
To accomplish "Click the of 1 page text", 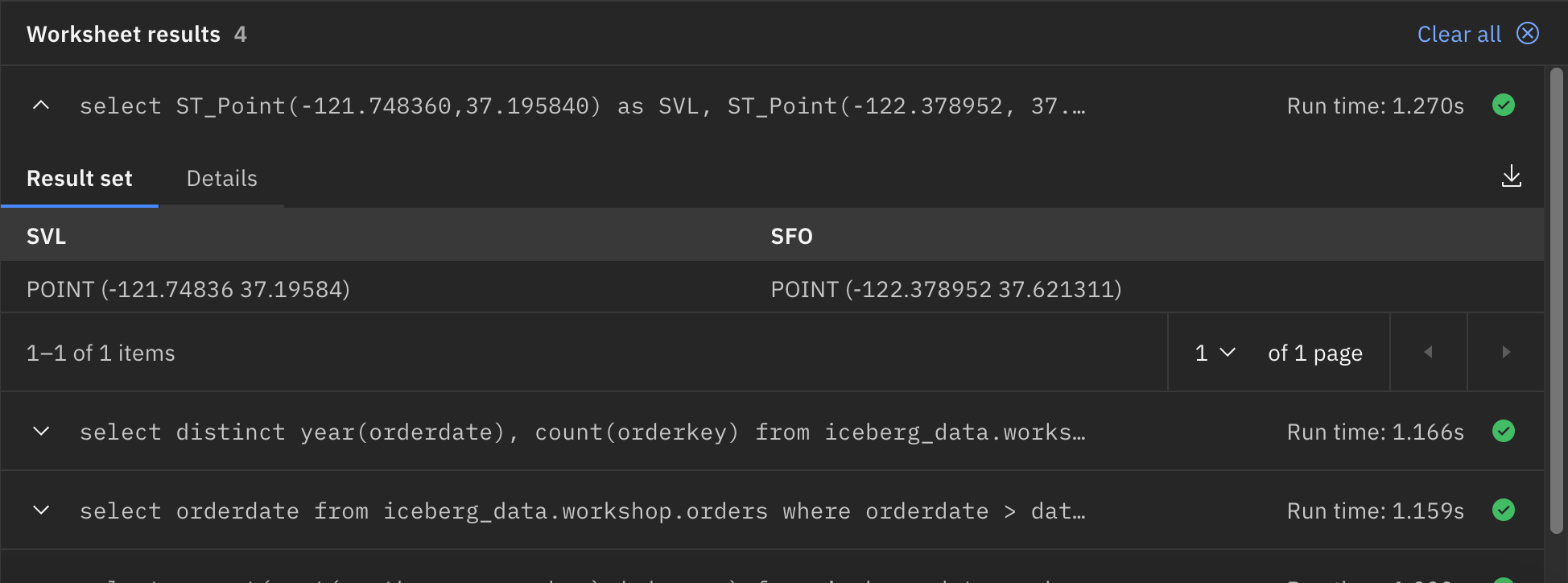I will [x=1315, y=353].
